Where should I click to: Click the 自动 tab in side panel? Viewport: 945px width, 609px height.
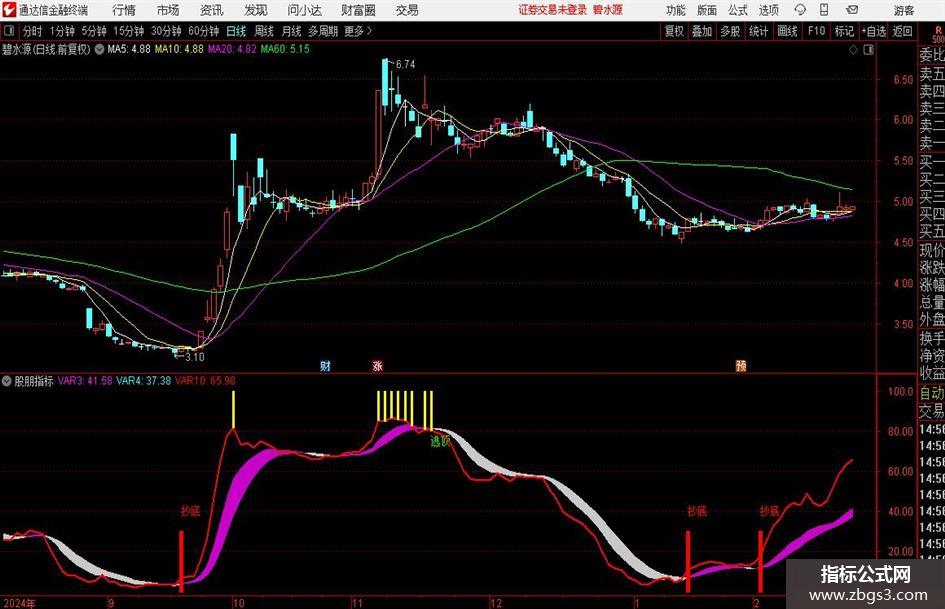932,393
